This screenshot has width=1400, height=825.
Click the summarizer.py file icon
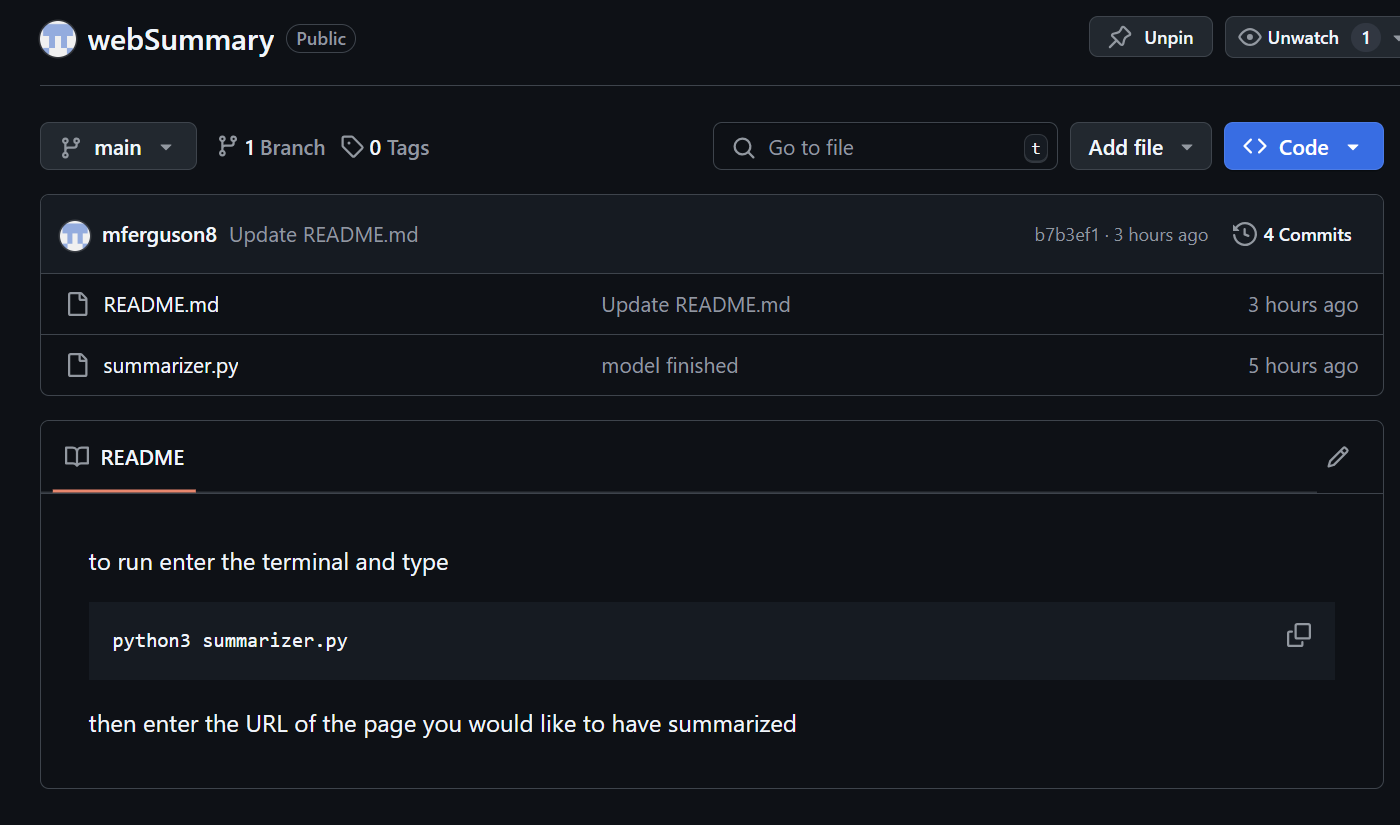pos(77,366)
